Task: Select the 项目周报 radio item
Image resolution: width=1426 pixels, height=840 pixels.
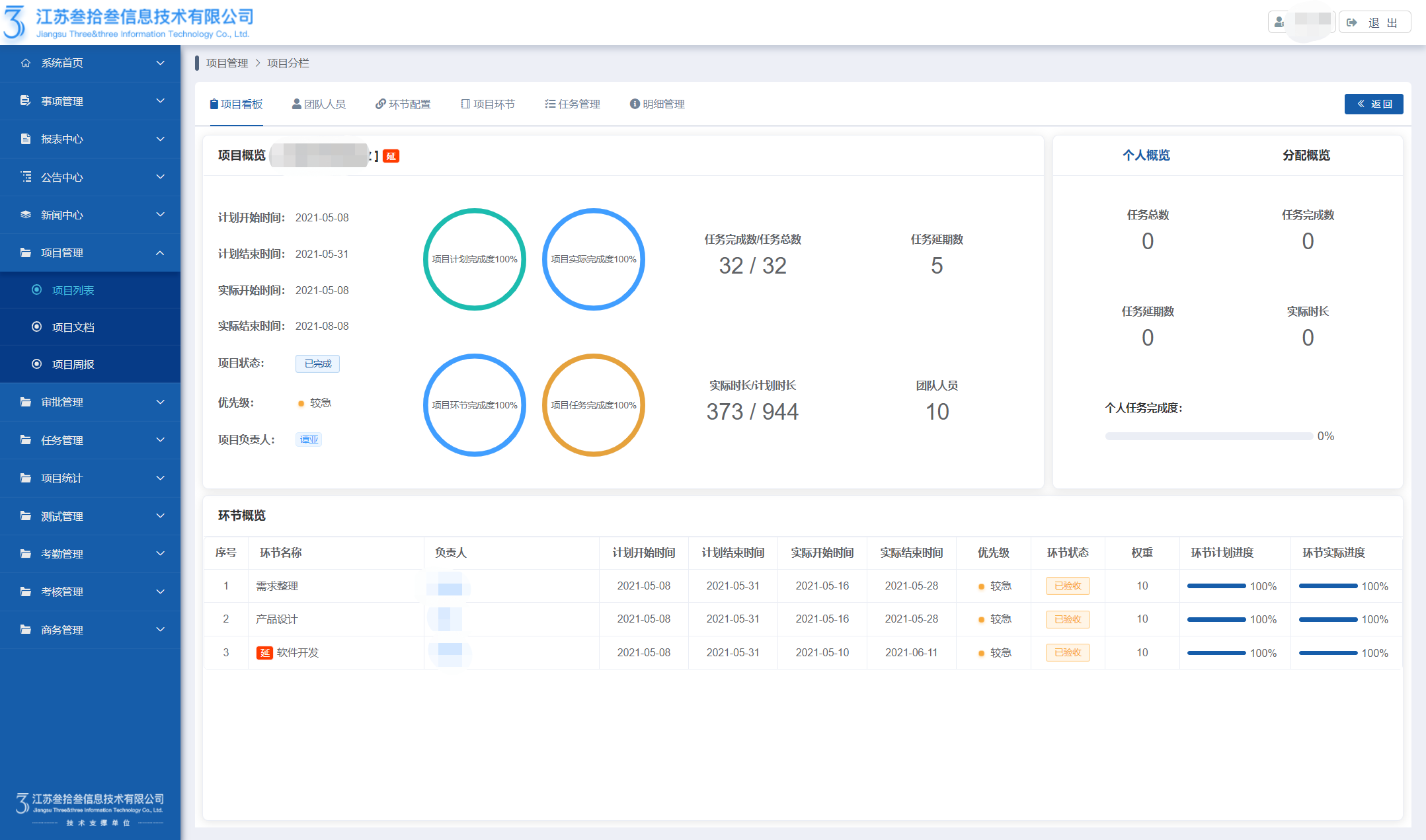Action: point(37,364)
